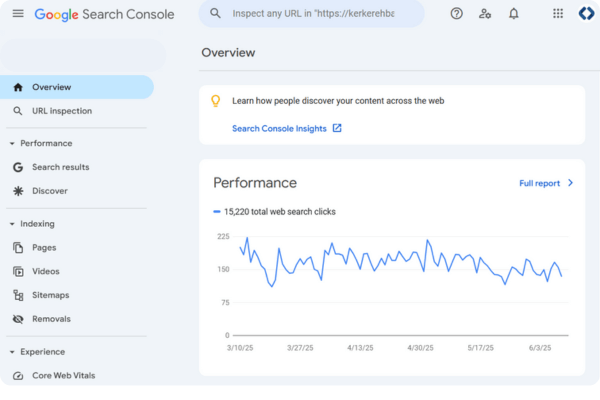This screenshot has height=400, width=600.
Task: Click the lightbulb tip icon
Action: point(215,101)
